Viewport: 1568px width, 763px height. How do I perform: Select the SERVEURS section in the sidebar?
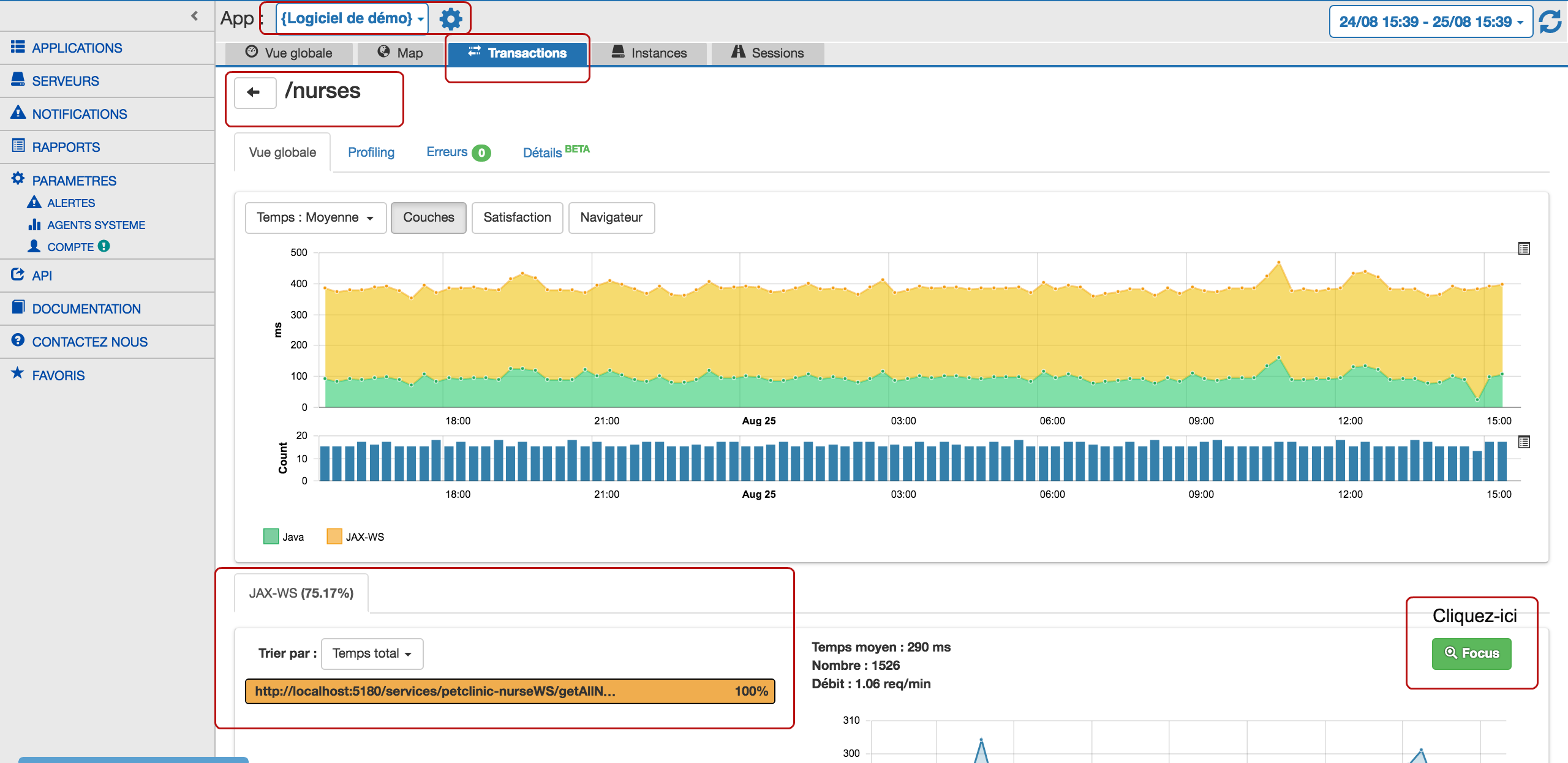coord(66,80)
